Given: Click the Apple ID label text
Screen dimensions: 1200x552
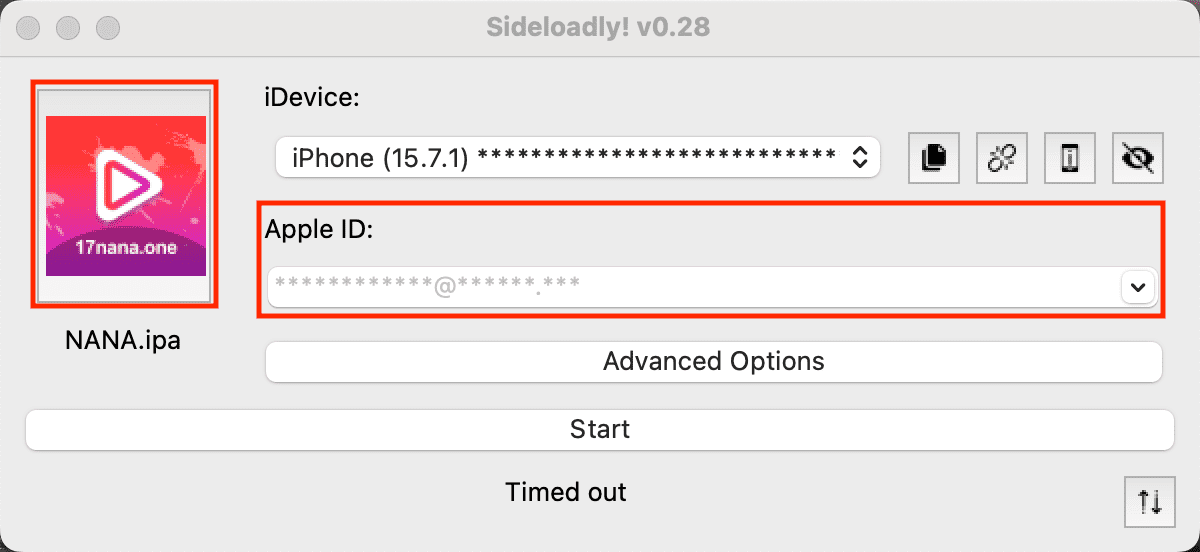Looking at the screenshot, I should tap(318, 229).
